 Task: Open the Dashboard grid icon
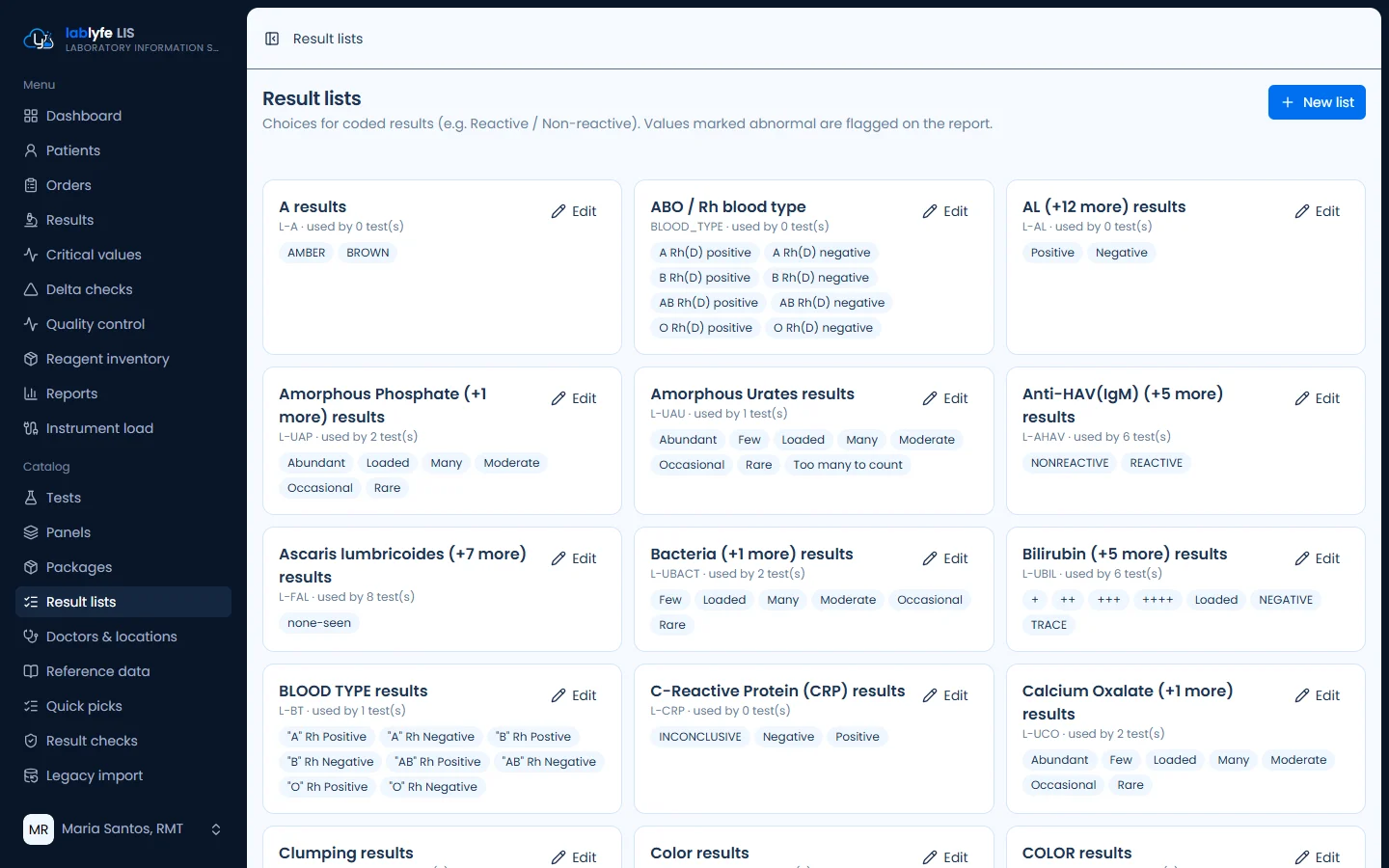click(31, 116)
